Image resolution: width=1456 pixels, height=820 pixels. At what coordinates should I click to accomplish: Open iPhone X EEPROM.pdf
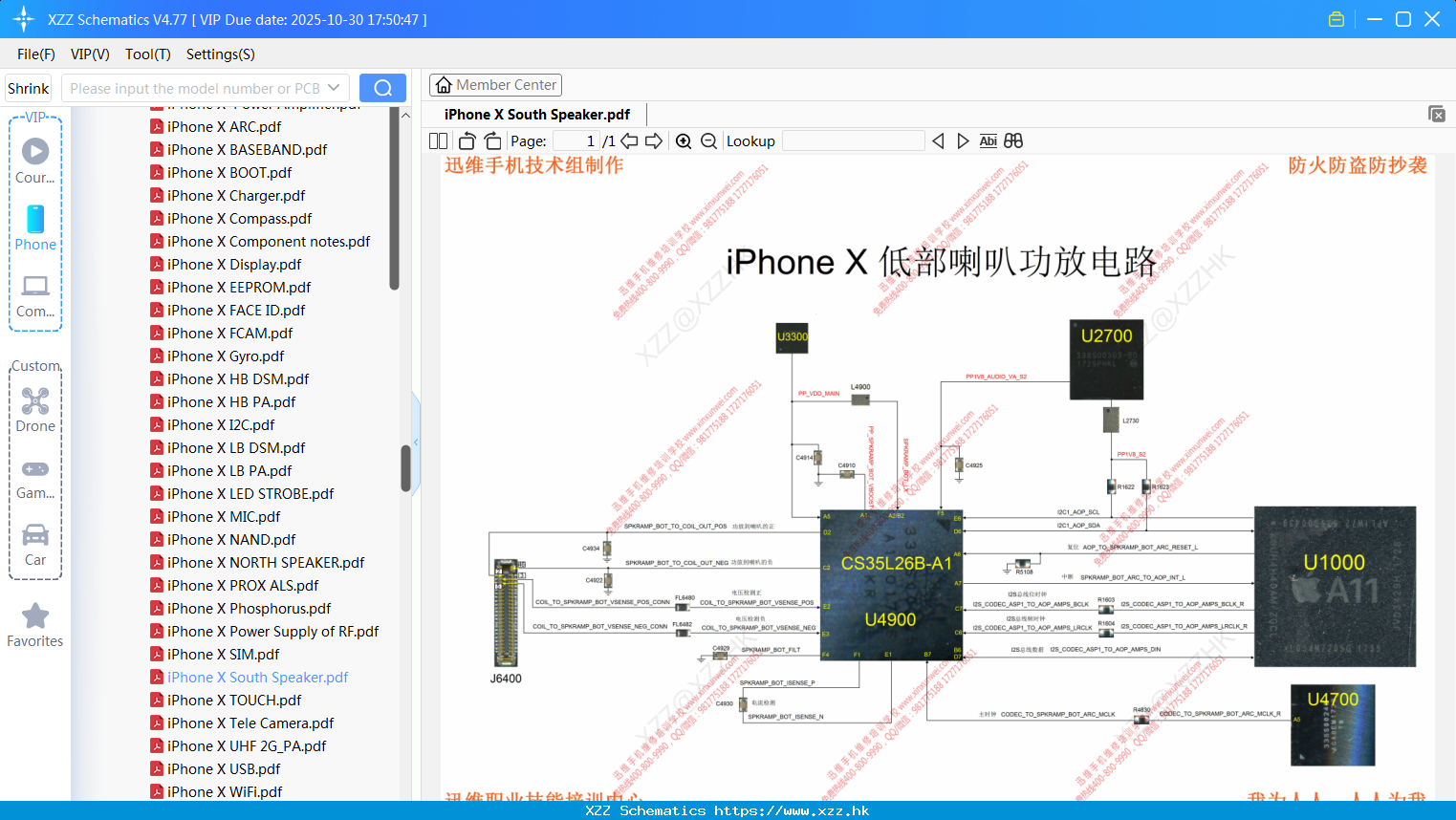239,287
